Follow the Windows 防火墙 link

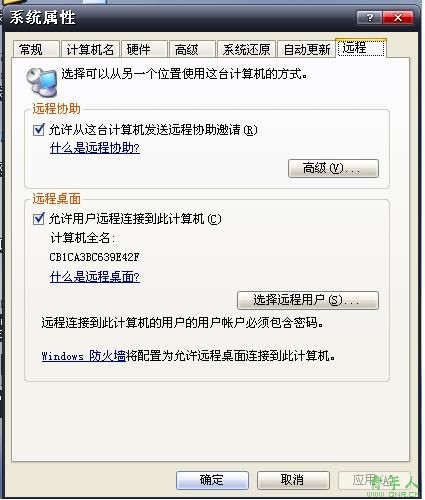pyautogui.click(x=84, y=356)
